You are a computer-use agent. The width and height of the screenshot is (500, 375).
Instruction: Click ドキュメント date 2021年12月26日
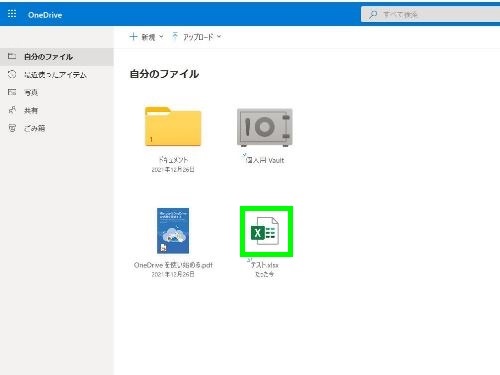173,170
